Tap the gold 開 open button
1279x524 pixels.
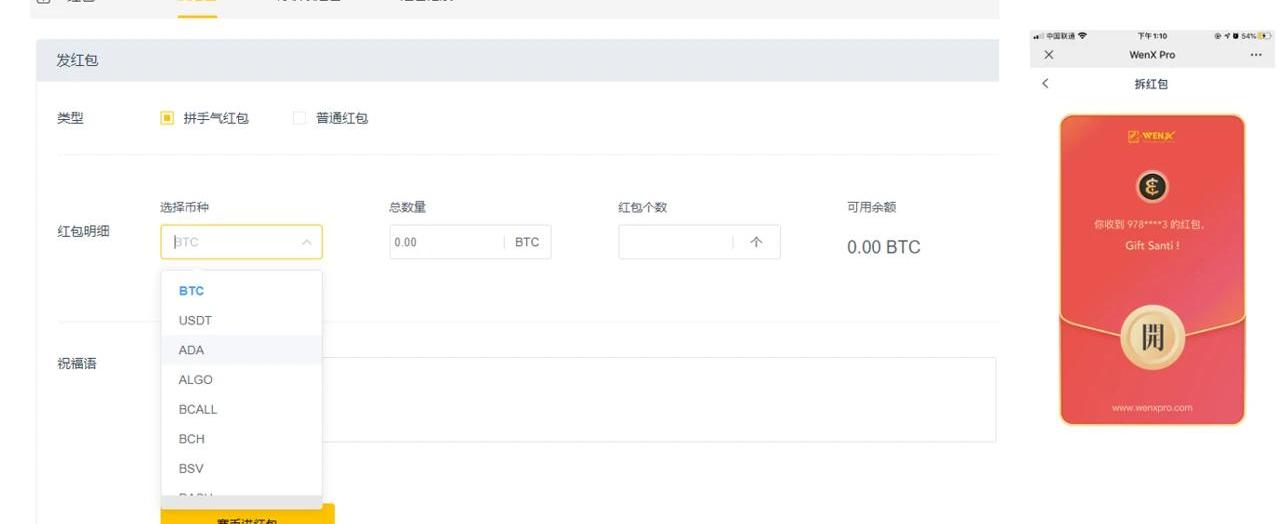(x=1152, y=337)
